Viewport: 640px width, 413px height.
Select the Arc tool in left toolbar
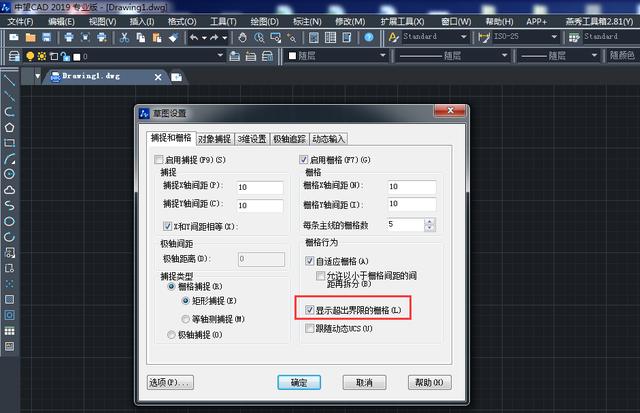tap(9, 158)
